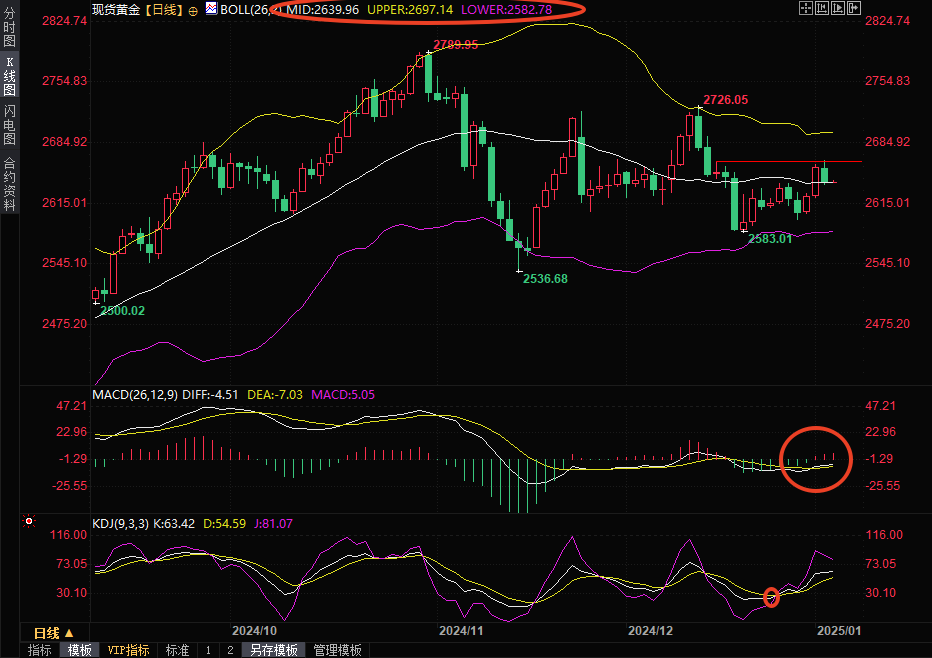
Task: Click the KDJ(9,3,3) indicator label
Action: 120,523
